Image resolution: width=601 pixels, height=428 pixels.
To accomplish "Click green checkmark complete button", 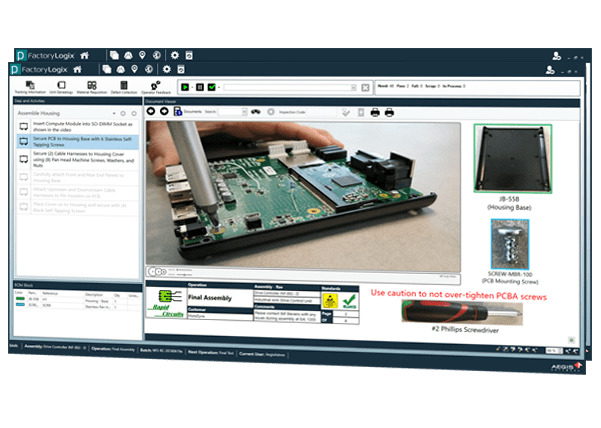I will click(x=213, y=88).
